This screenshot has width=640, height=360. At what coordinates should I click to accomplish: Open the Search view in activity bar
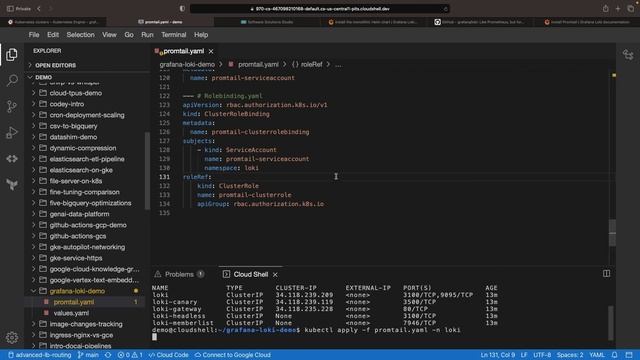(12, 80)
